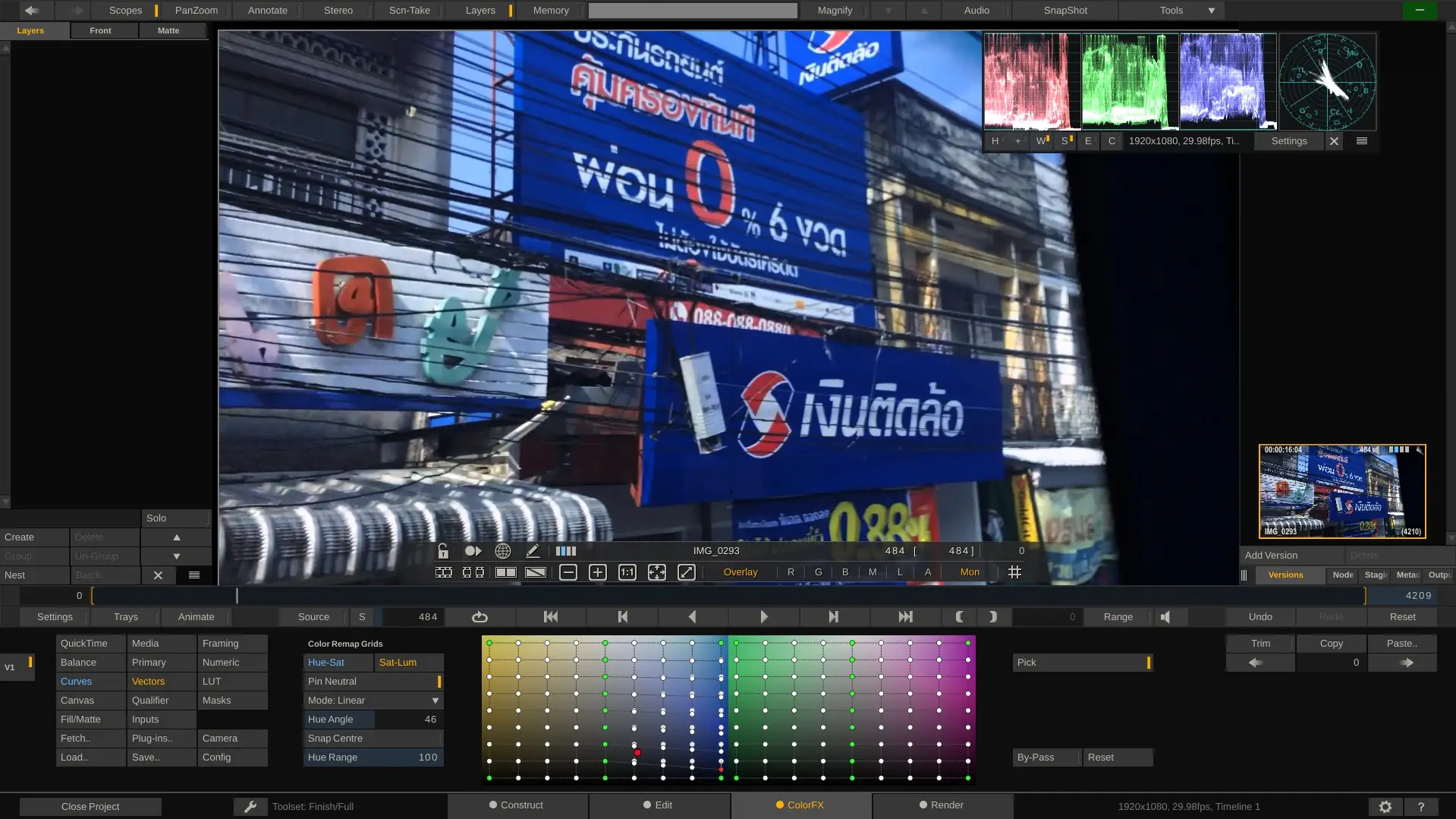1456x819 pixels.
Task: Click the loop playback icon
Action: [x=480, y=617]
